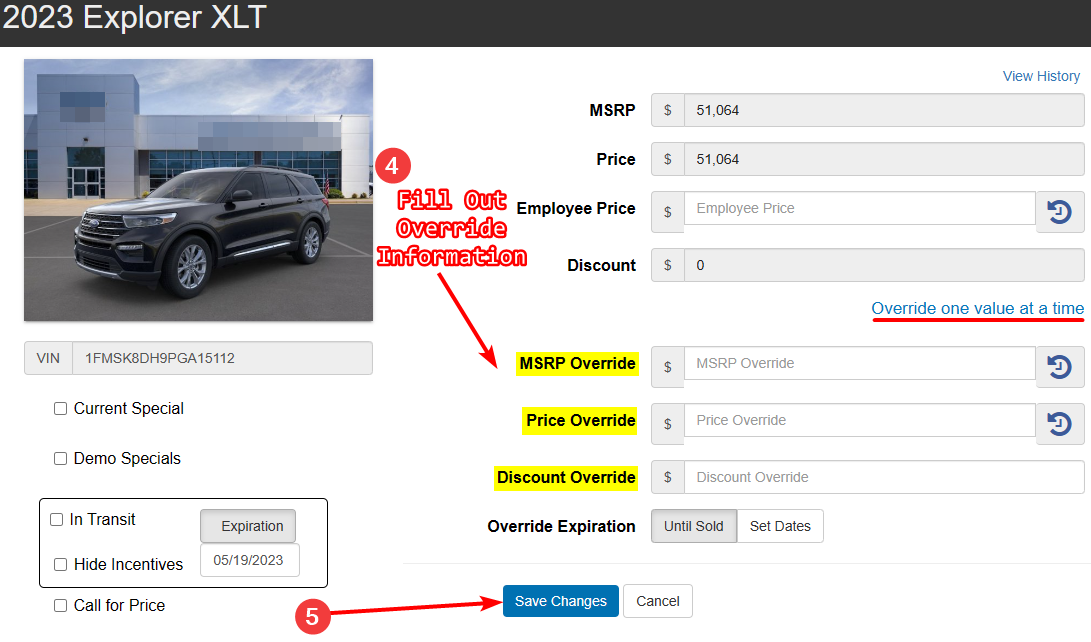This screenshot has height=642, width=1091.
Task: Click the Save Changes button
Action: click(561, 601)
